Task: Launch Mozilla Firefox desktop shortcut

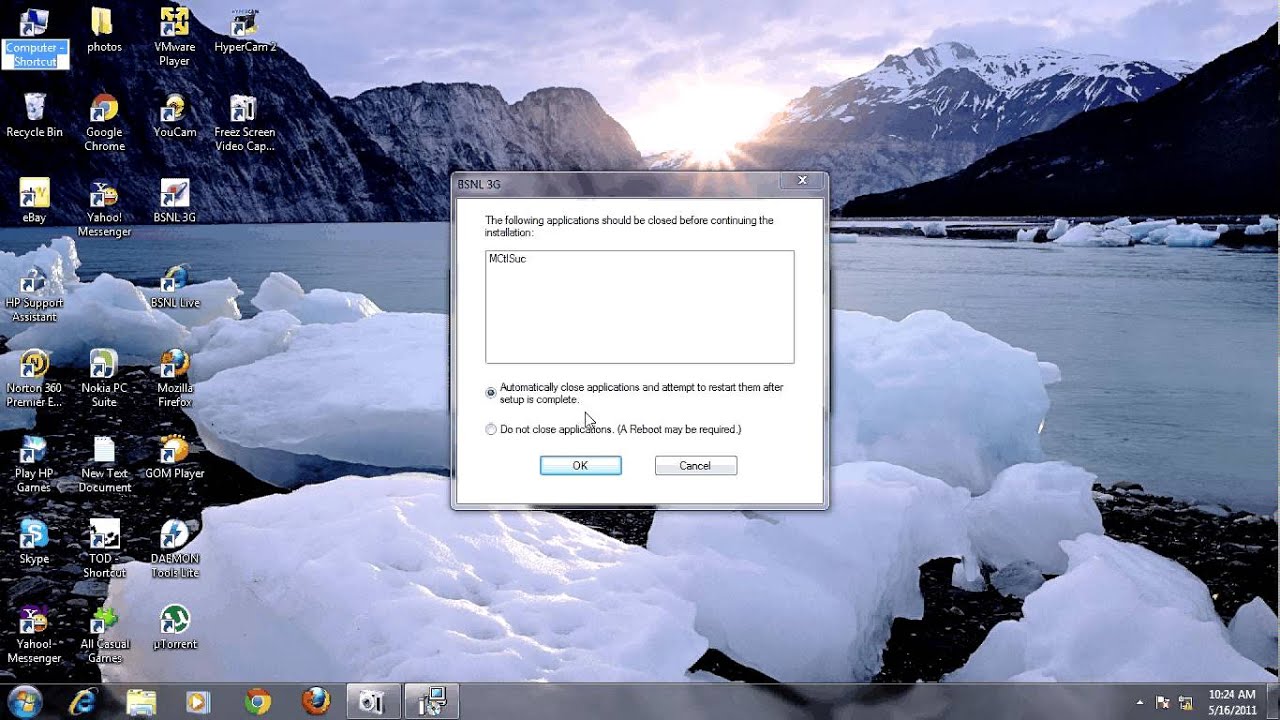Action: (174, 379)
